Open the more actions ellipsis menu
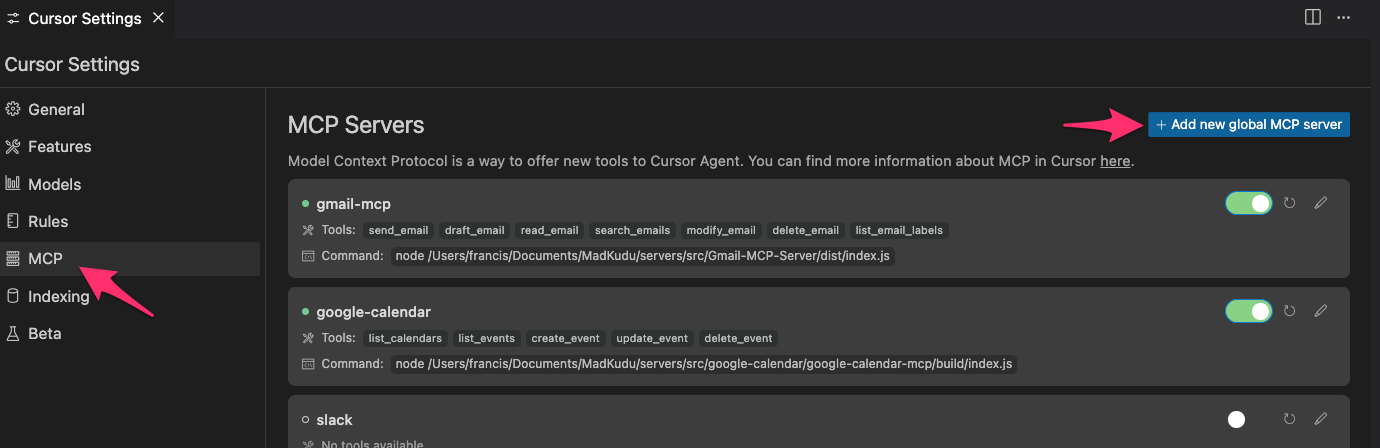The width and height of the screenshot is (1380, 448). (x=1344, y=18)
